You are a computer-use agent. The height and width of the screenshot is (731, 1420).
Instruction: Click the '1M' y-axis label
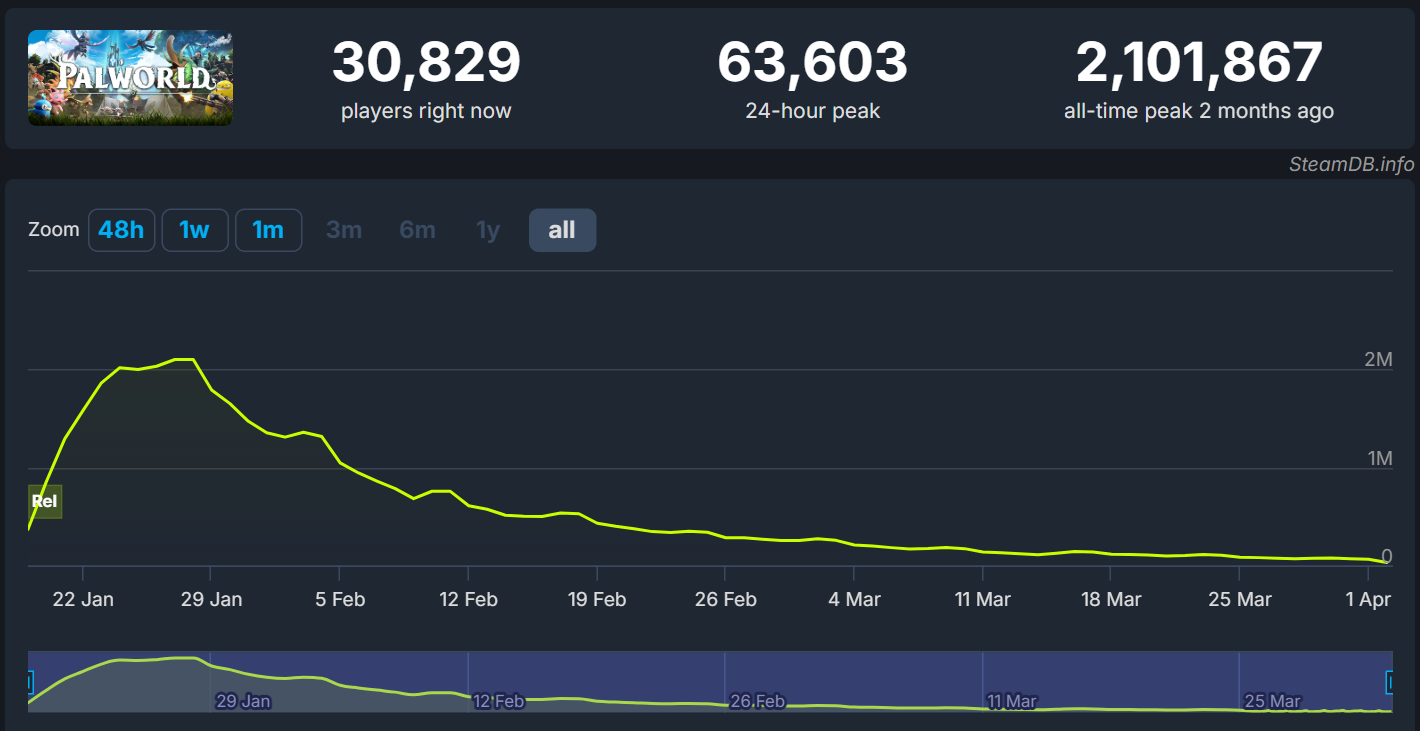click(x=1380, y=458)
